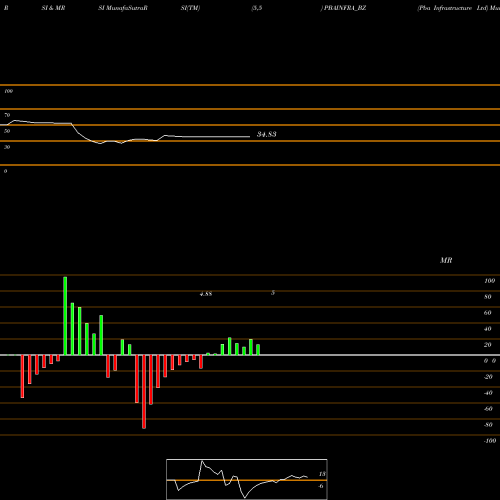The height and width of the screenshot is (500, 500).
Task: Click the 'SI MunafaSutraR' header text
Action: tap(123, 8)
